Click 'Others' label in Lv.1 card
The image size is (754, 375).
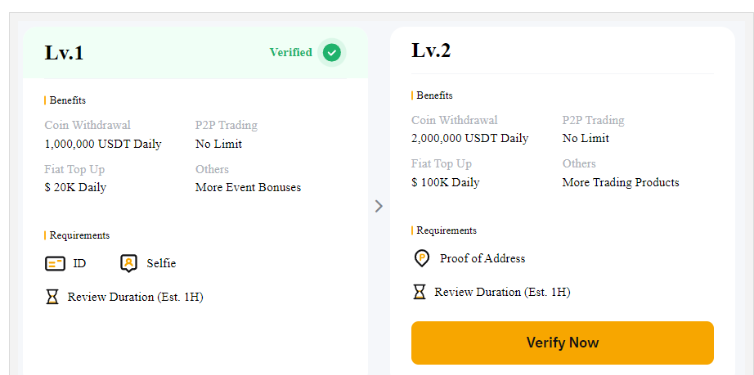pyautogui.click(x=212, y=169)
